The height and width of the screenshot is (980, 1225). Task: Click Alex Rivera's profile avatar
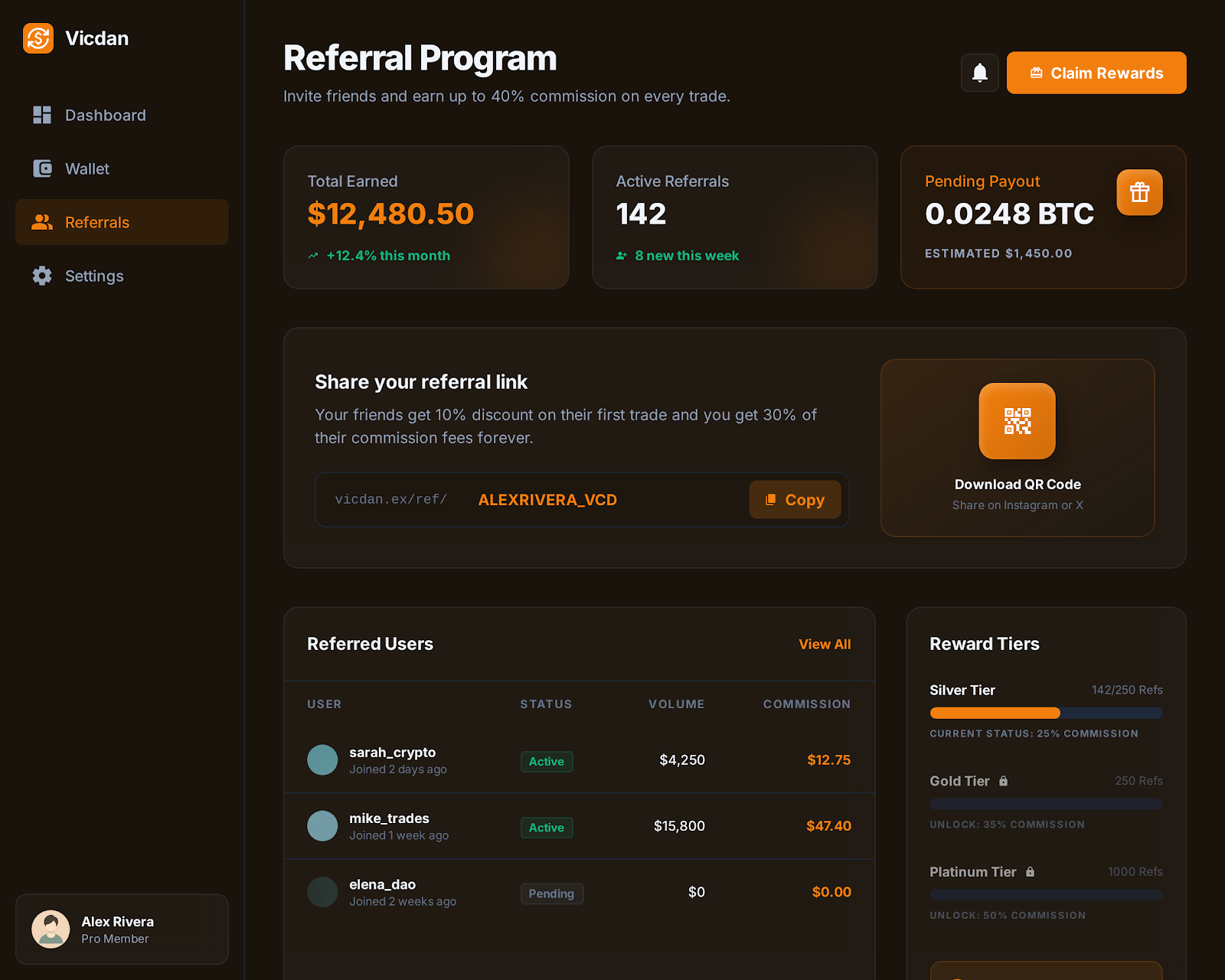click(51, 929)
